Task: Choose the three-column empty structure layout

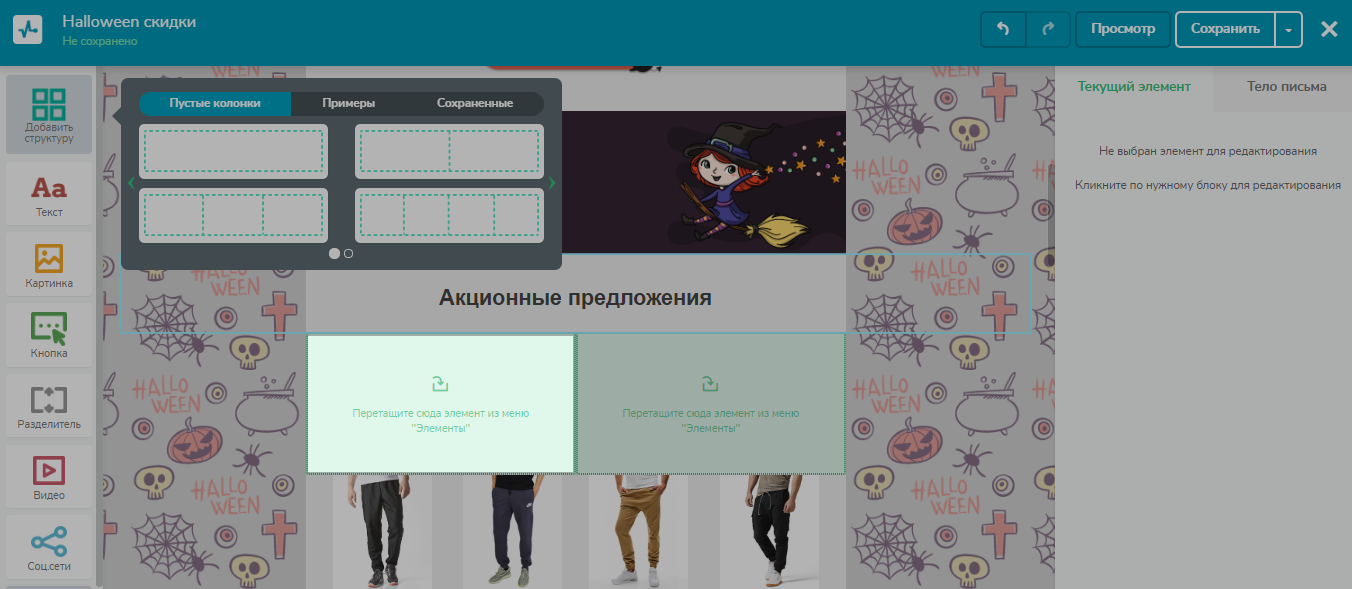Action: [x=233, y=215]
